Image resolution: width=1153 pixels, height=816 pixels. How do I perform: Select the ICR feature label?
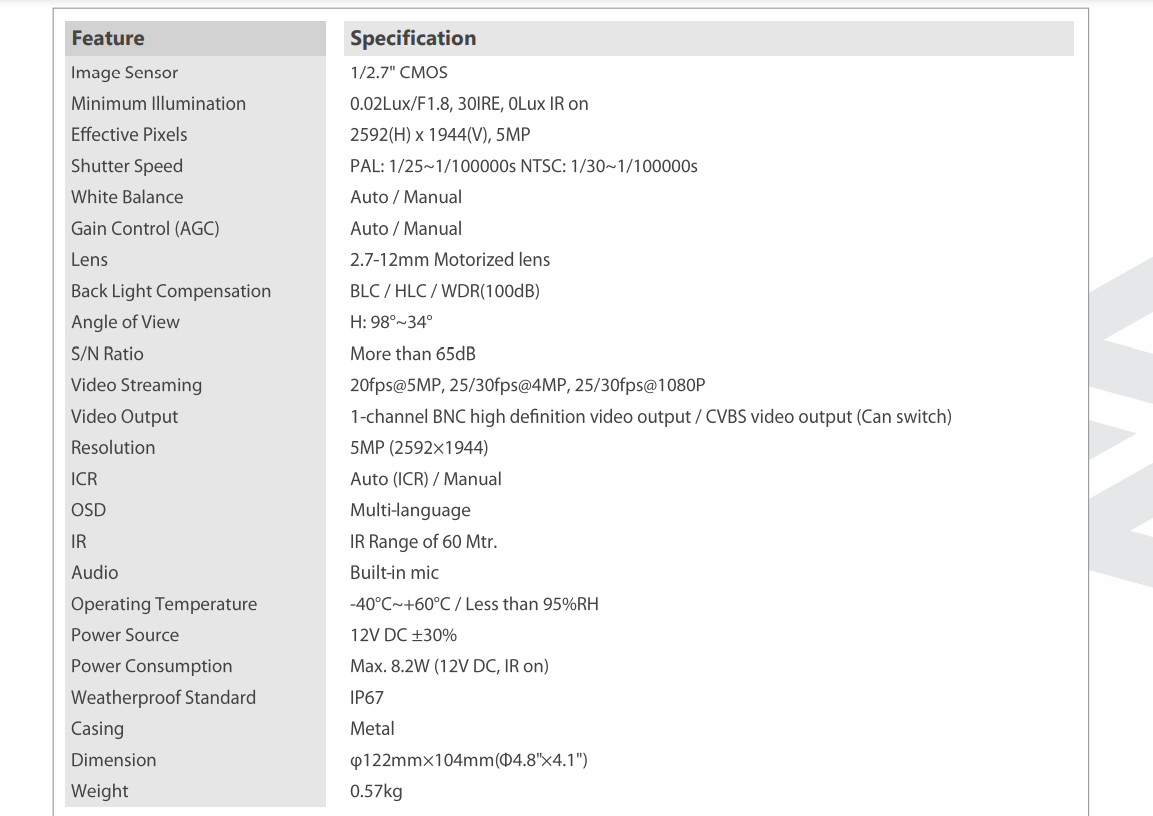pos(84,479)
